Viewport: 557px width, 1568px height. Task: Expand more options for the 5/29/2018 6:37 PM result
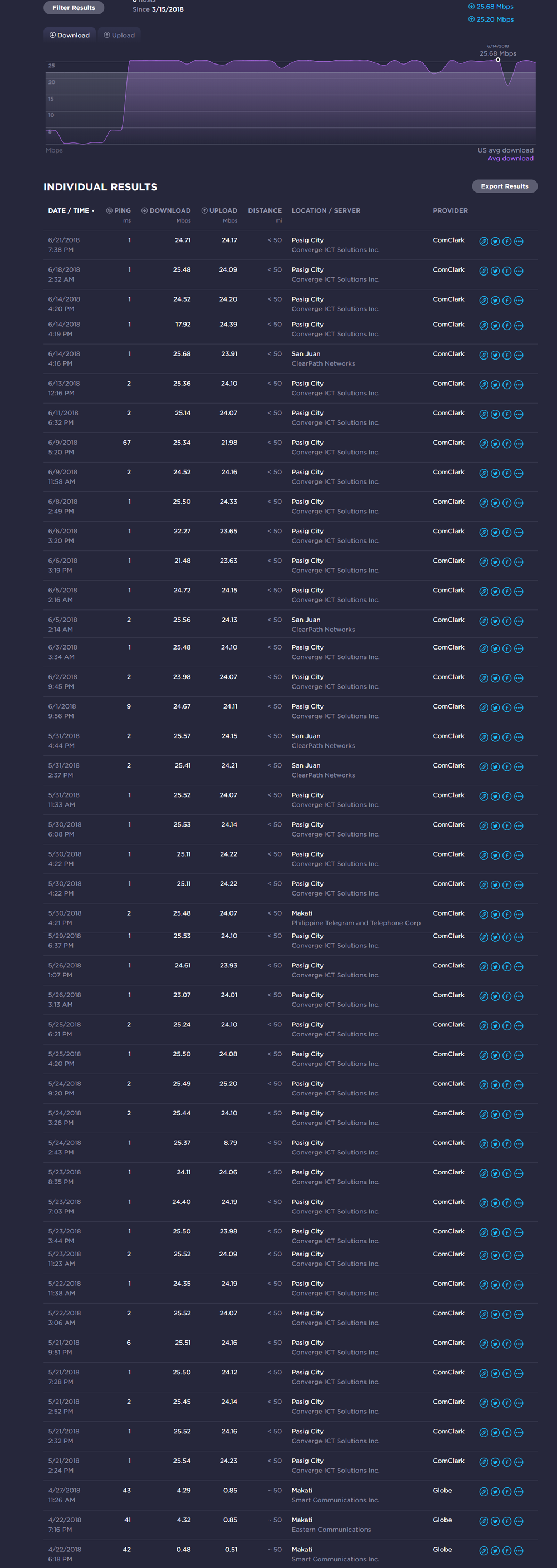(x=519, y=937)
